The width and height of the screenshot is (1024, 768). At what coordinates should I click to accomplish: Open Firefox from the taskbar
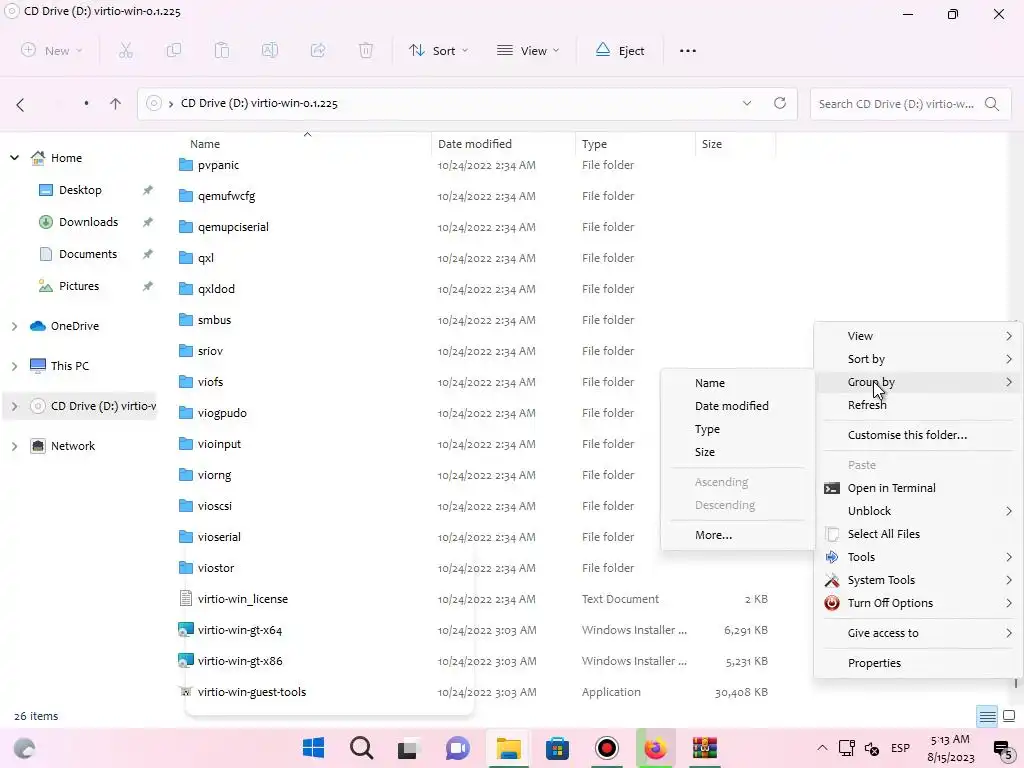[x=656, y=748]
